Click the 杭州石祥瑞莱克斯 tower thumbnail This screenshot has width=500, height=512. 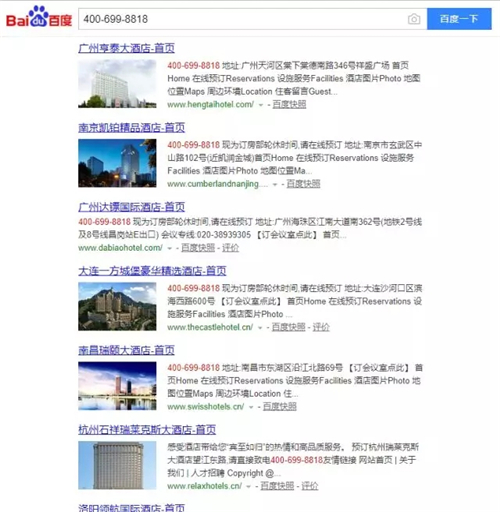coord(117,465)
